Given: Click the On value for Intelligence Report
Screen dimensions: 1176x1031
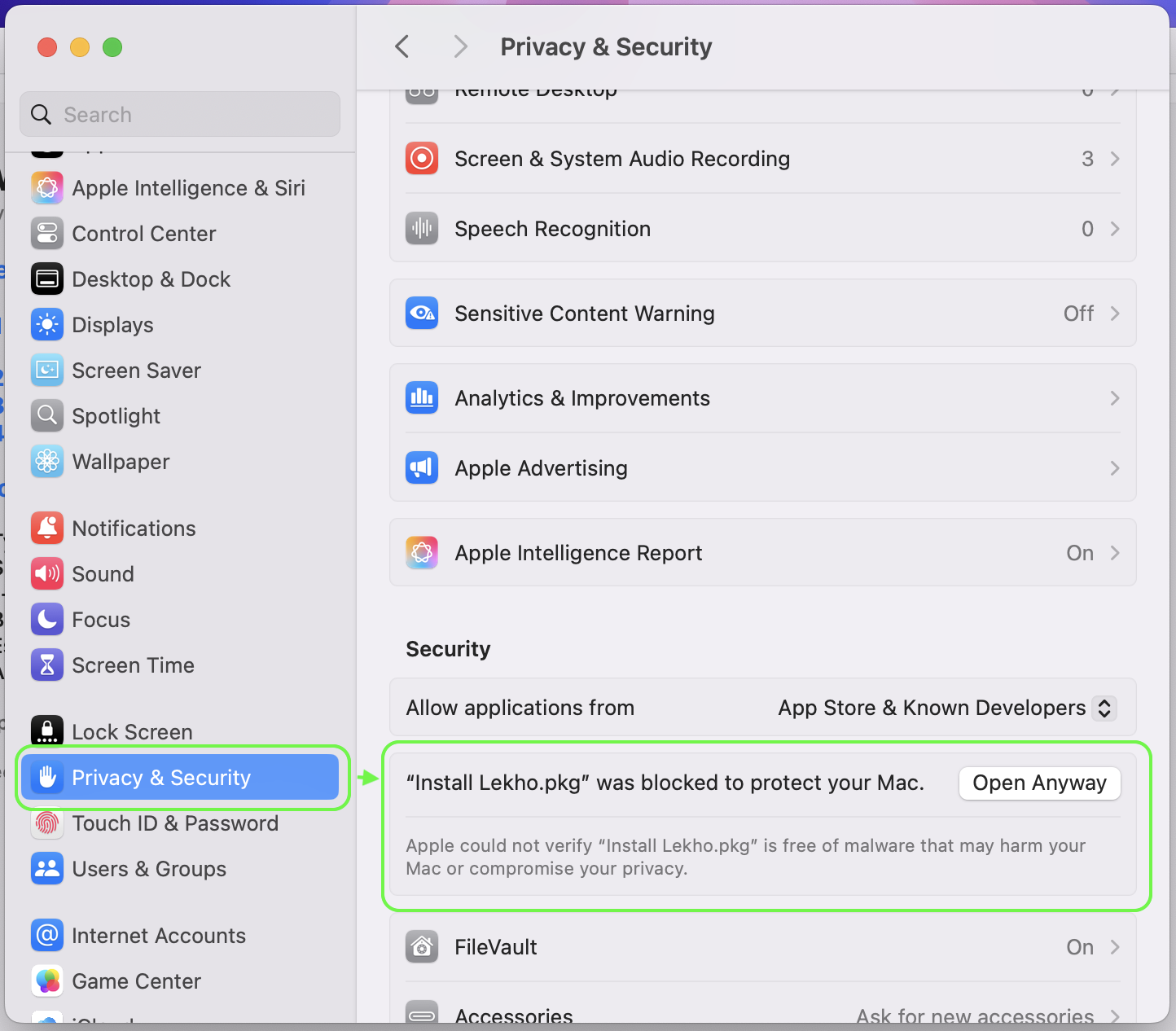Looking at the screenshot, I should click(1080, 553).
